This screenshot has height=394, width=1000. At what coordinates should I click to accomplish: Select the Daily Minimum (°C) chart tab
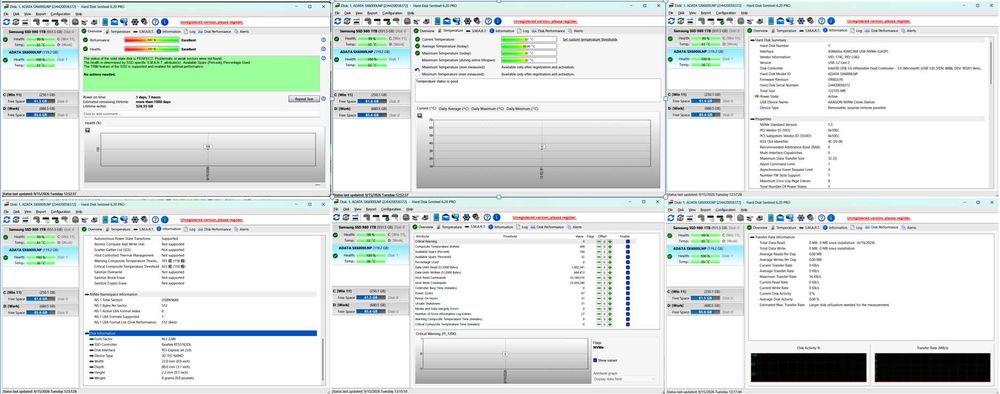coord(522,108)
